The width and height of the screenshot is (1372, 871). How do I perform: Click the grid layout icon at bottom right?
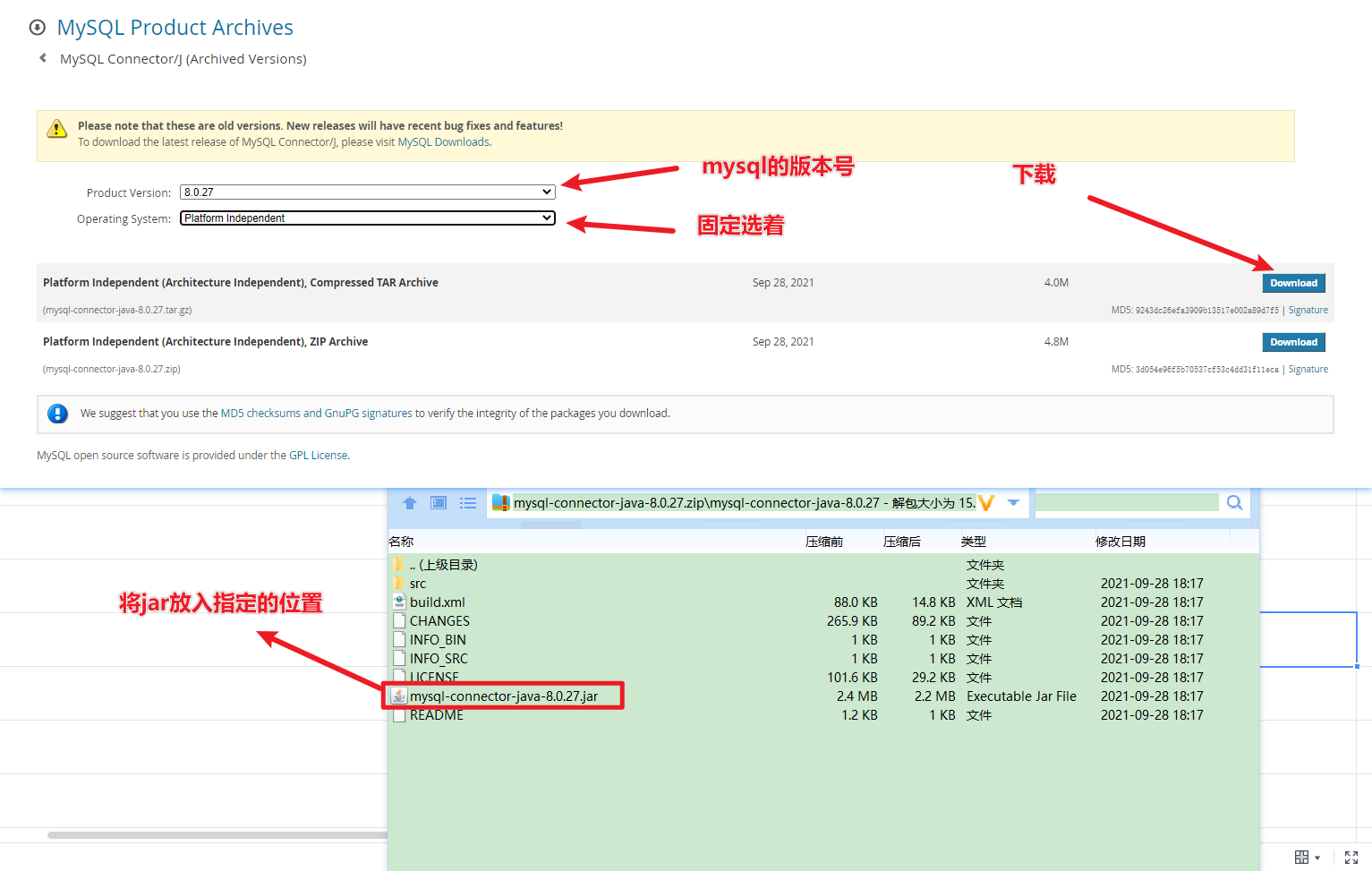click(x=1302, y=858)
